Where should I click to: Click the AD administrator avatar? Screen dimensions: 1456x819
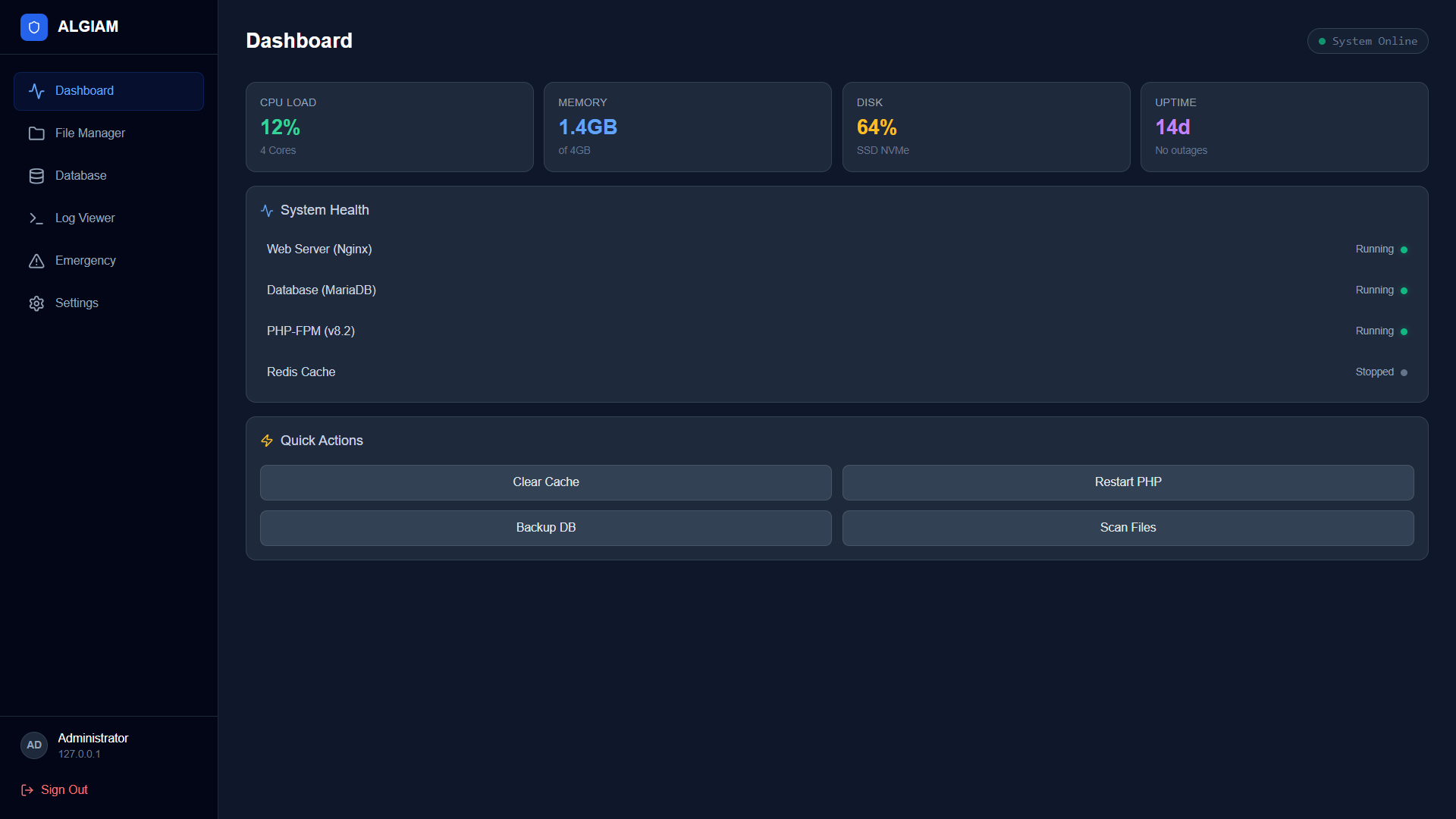(x=33, y=745)
